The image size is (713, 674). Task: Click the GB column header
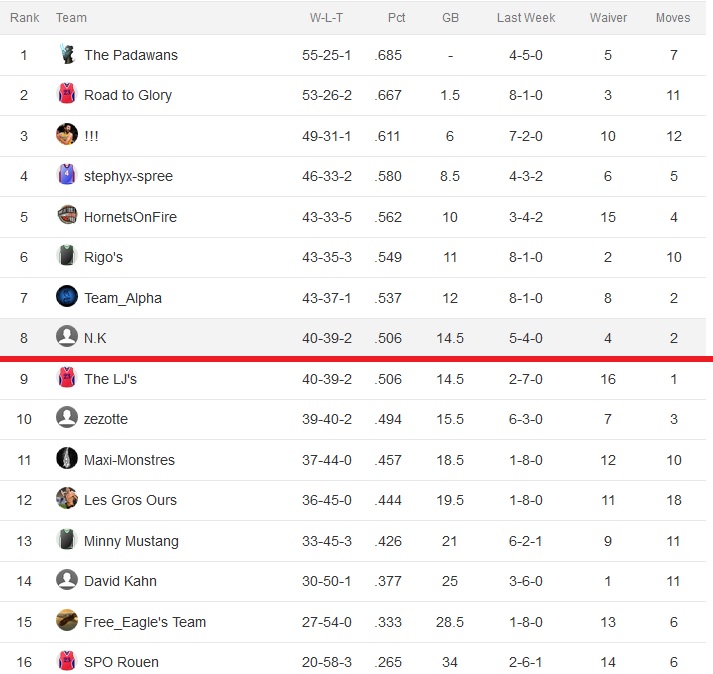(x=450, y=18)
